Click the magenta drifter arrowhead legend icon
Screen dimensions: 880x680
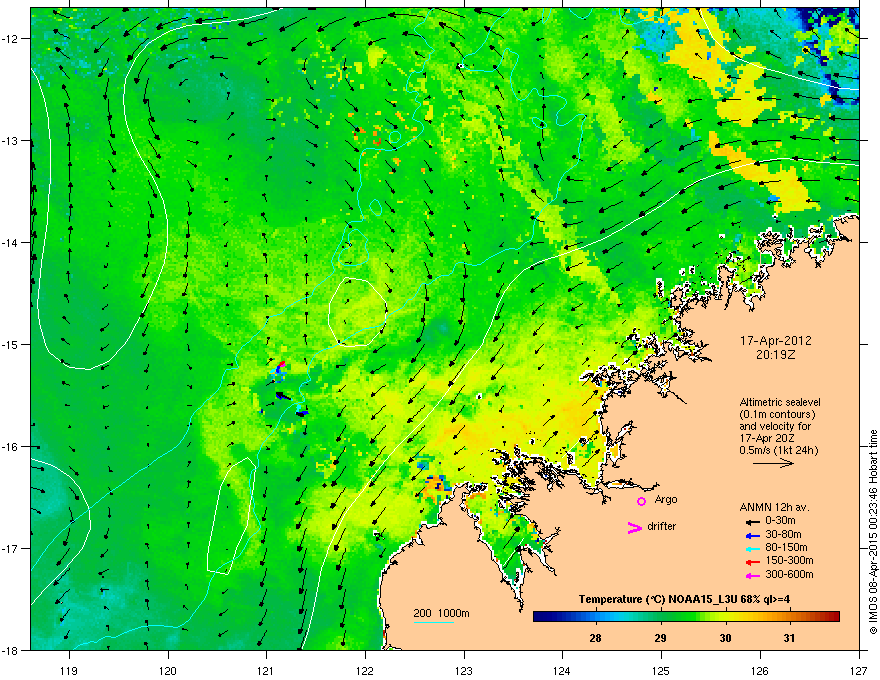tap(634, 527)
